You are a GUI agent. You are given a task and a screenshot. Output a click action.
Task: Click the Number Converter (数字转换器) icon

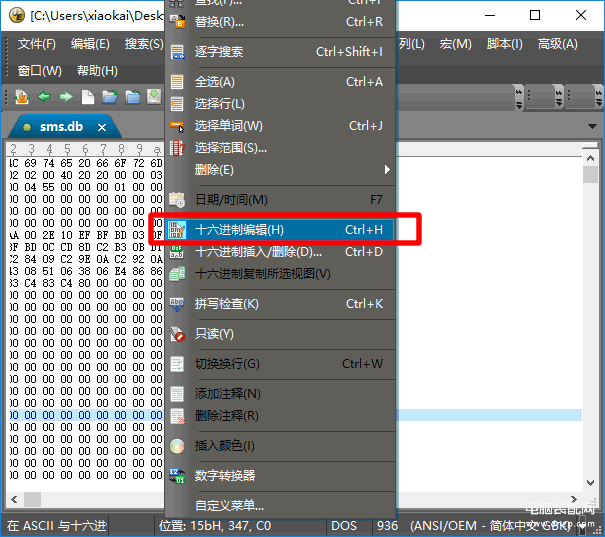(x=177, y=476)
